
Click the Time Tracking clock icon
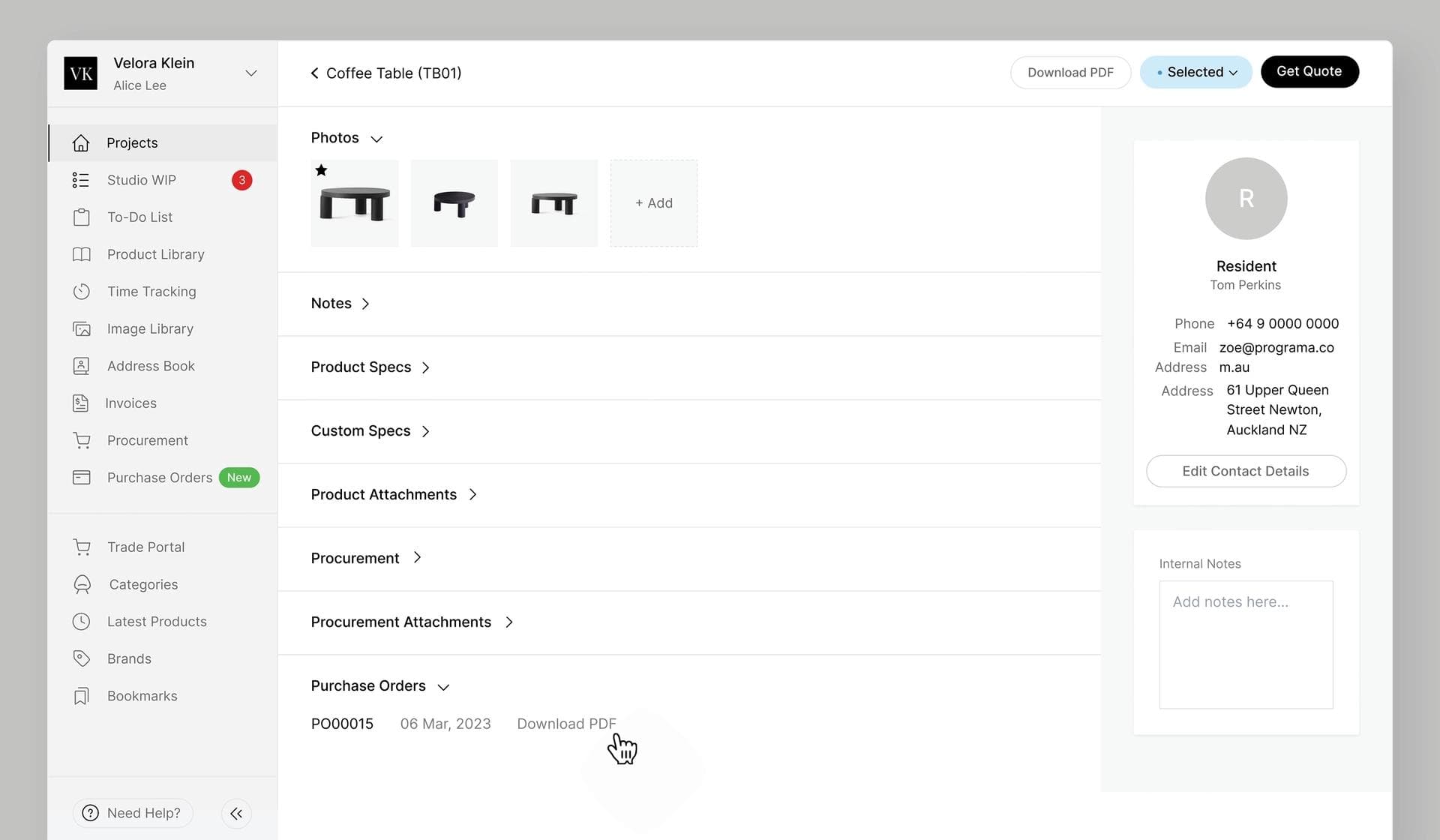click(x=81, y=292)
